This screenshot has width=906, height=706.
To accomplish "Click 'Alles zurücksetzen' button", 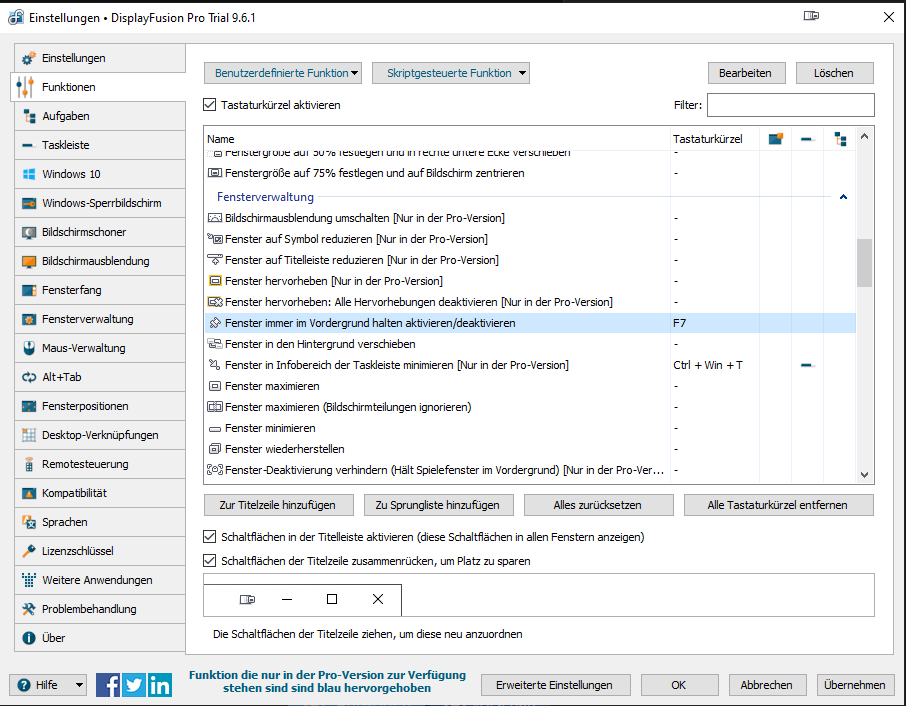I will 599,505.
